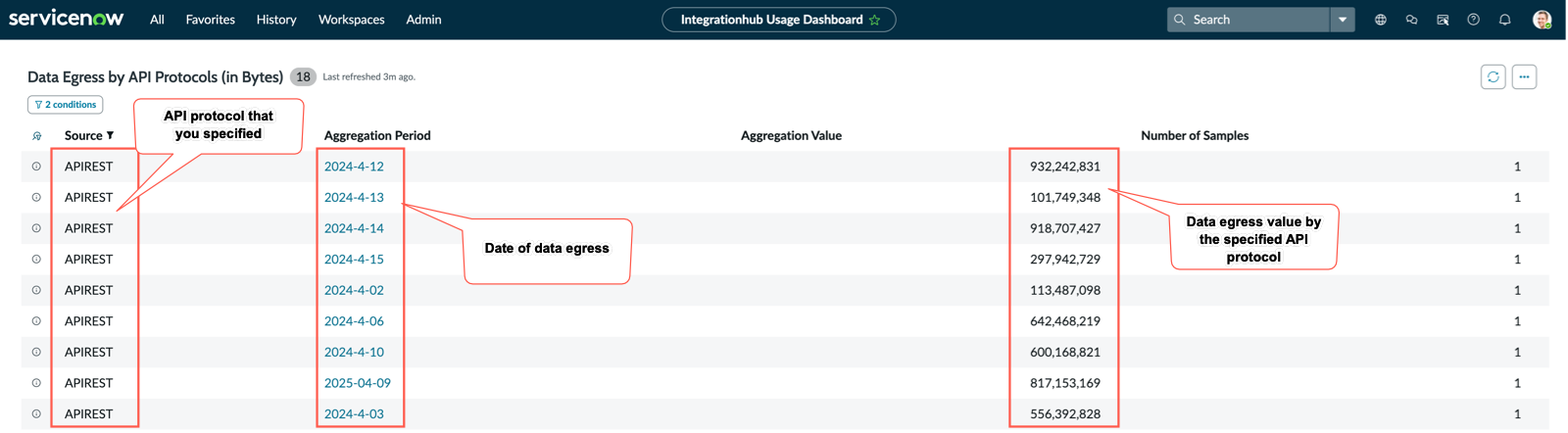Viewport: 1568px width, 433px height.
Task: Select the value 556,392,828
Action: pyautogui.click(x=1065, y=414)
